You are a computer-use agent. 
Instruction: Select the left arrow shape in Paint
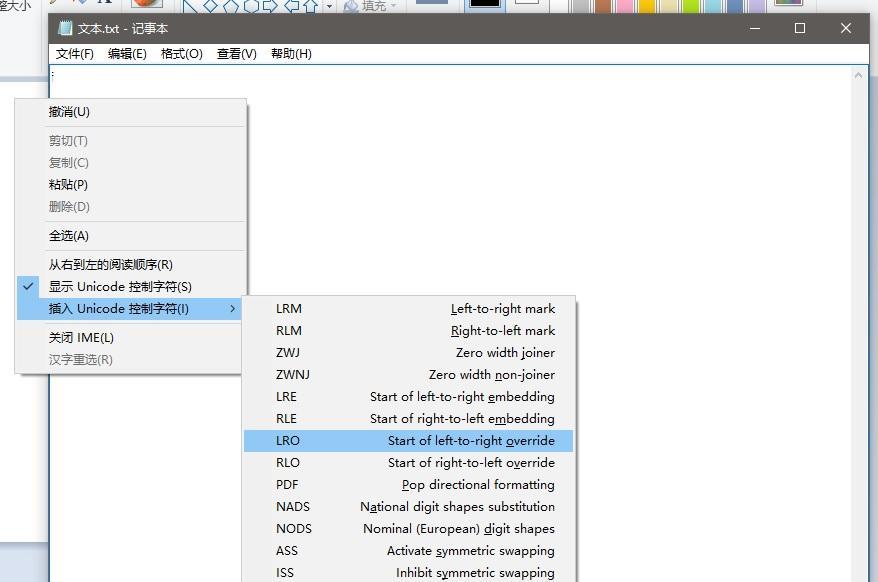click(291, 6)
